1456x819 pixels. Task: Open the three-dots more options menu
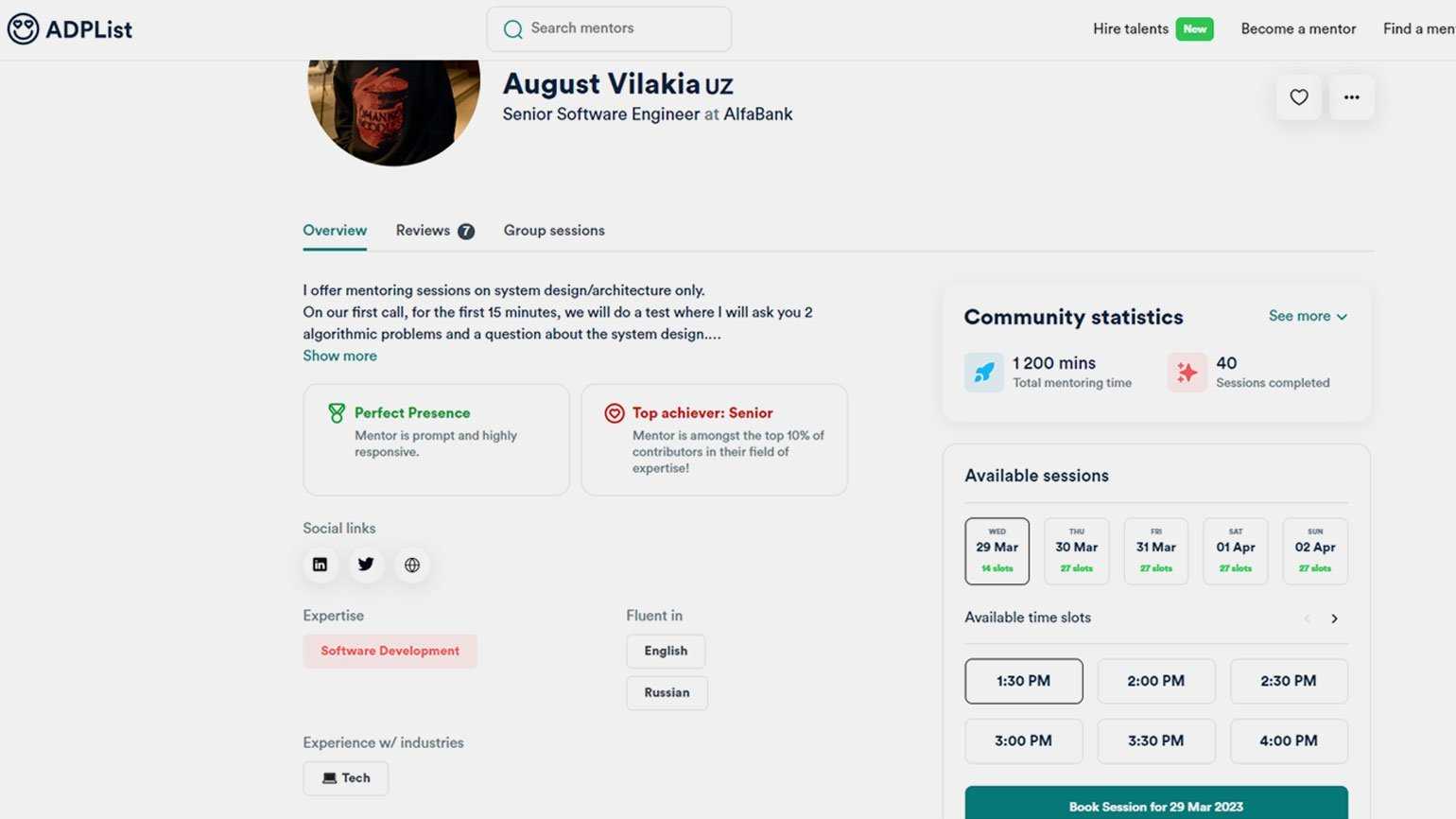[1351, 97]
